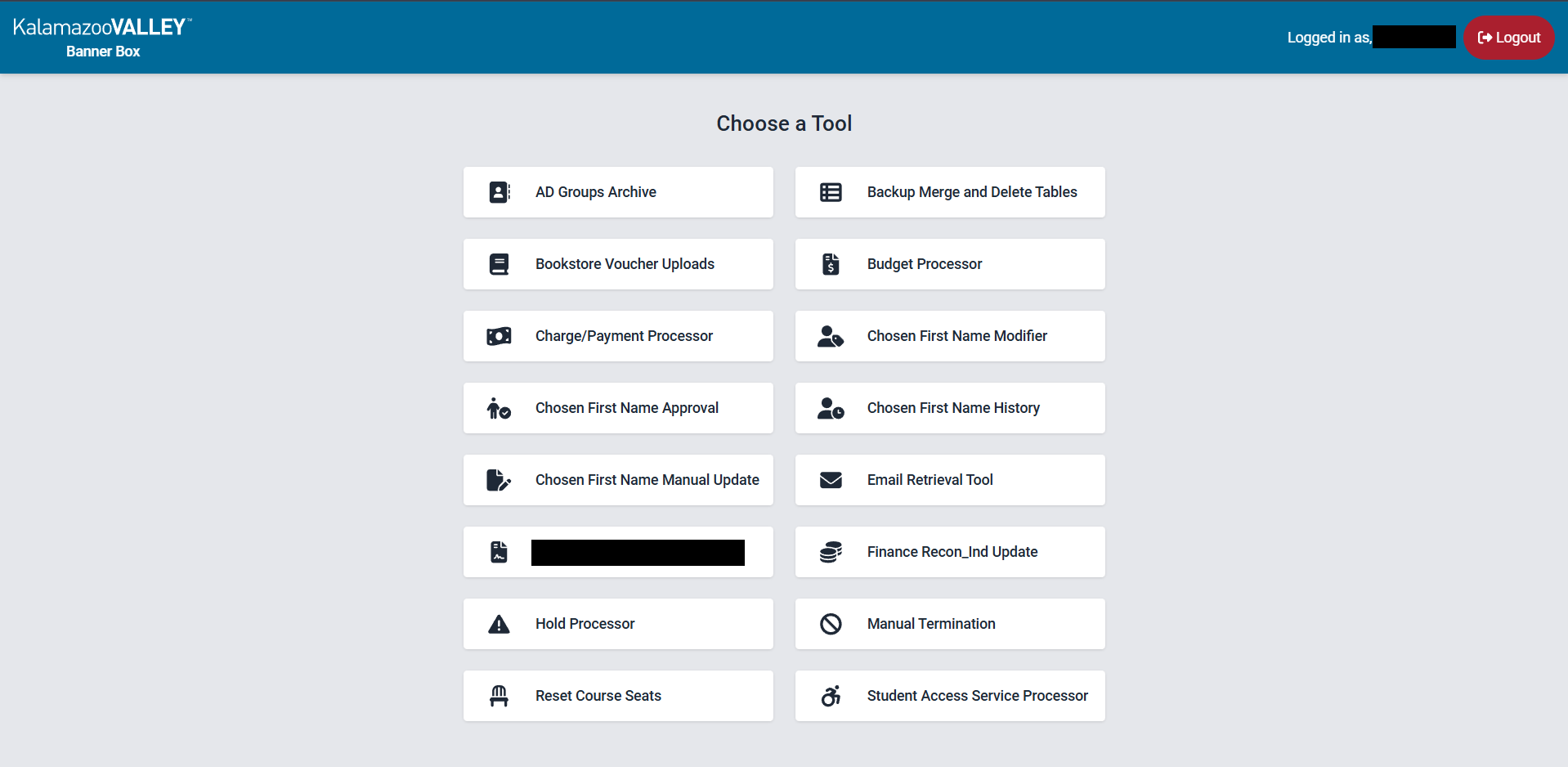Click the Chosen First Name Manual Update file-pen icon
This screenshot has width=1568, height=767.
tap(499, 480)
